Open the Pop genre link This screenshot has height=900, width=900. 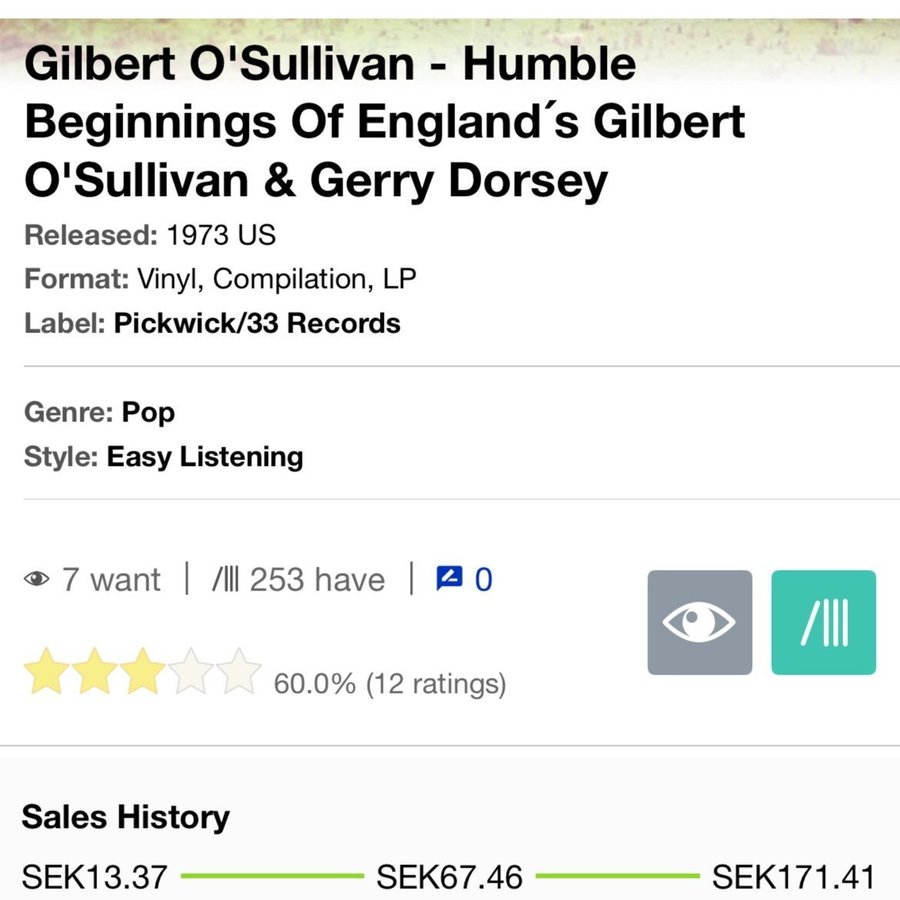tap(148, 412)
